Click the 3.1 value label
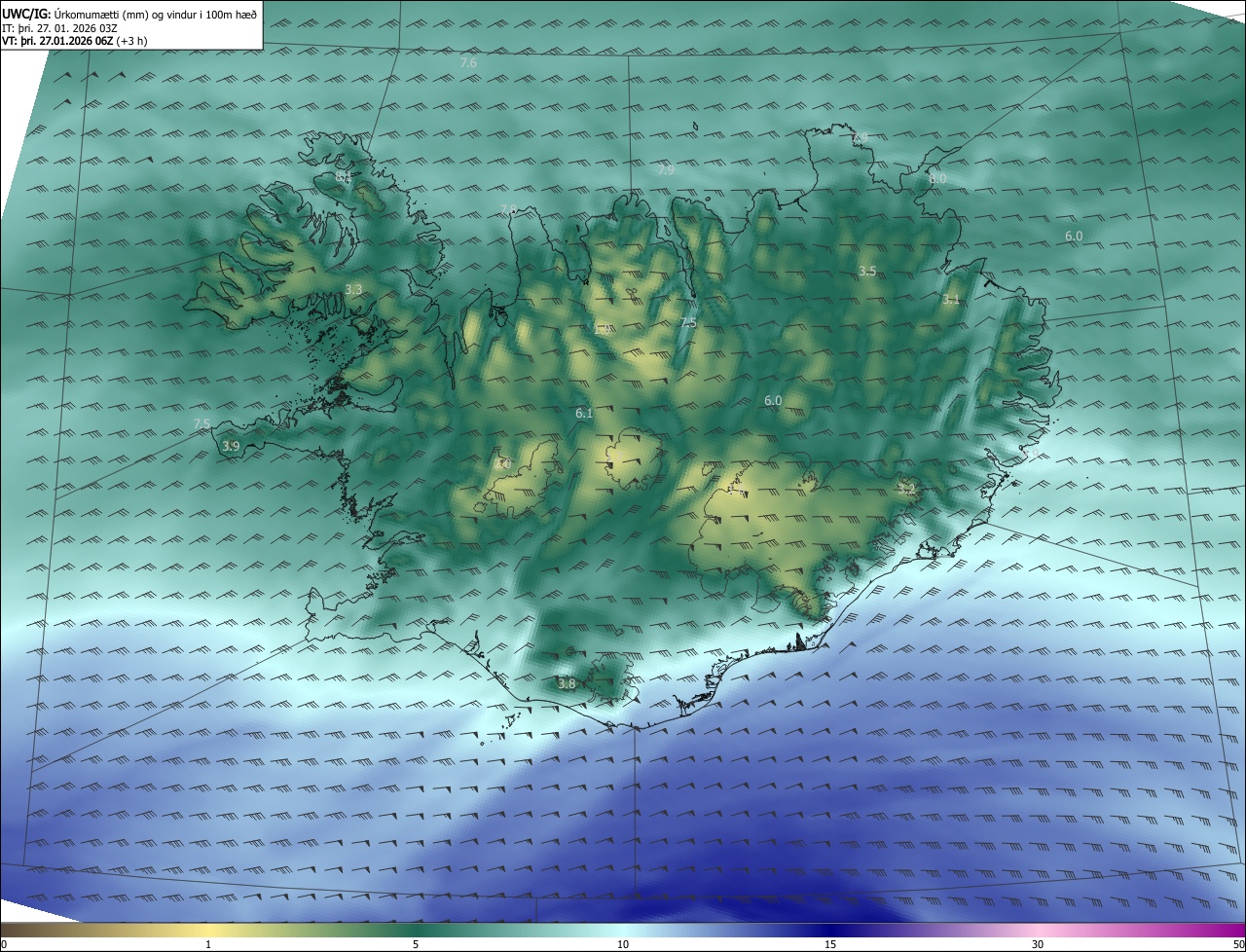The height and width of the screenshot is (952, 1246). coord(951,300)
